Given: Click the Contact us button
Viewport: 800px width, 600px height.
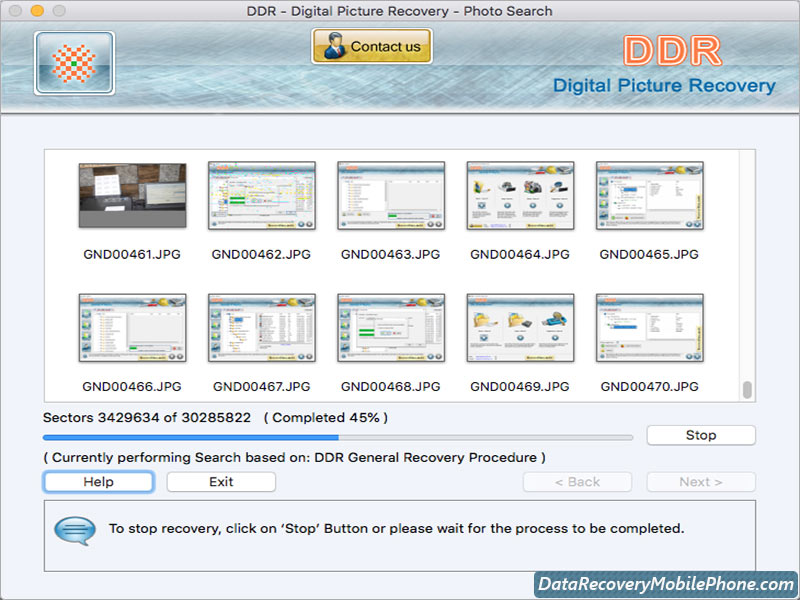Looking at the screenshot, I should (371, 46).
